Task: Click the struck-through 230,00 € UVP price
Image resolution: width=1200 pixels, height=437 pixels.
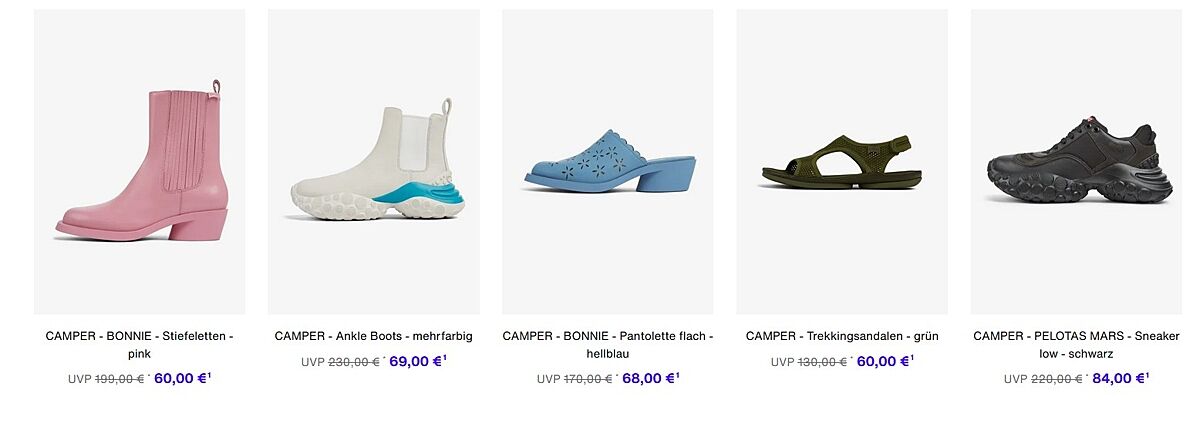Action: coord(353,362)
